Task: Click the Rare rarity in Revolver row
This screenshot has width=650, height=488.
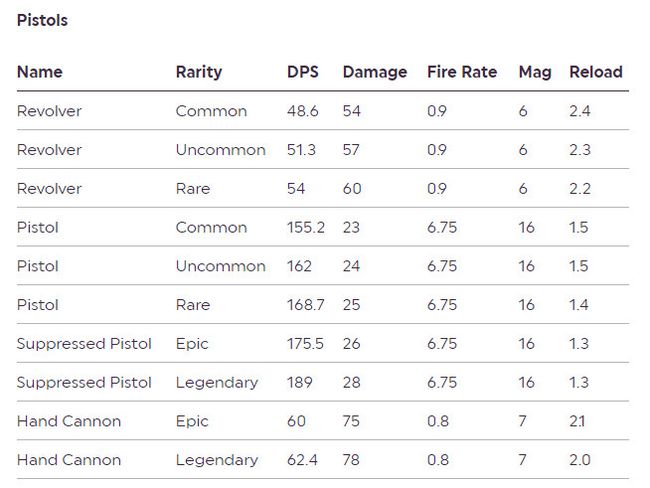Action: point(193,189)
